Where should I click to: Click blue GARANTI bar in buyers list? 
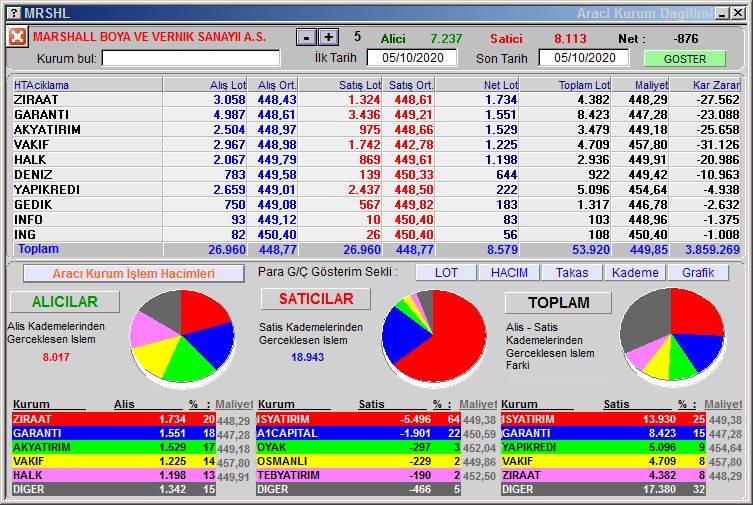pyautogui.click(x=114, y=433)
